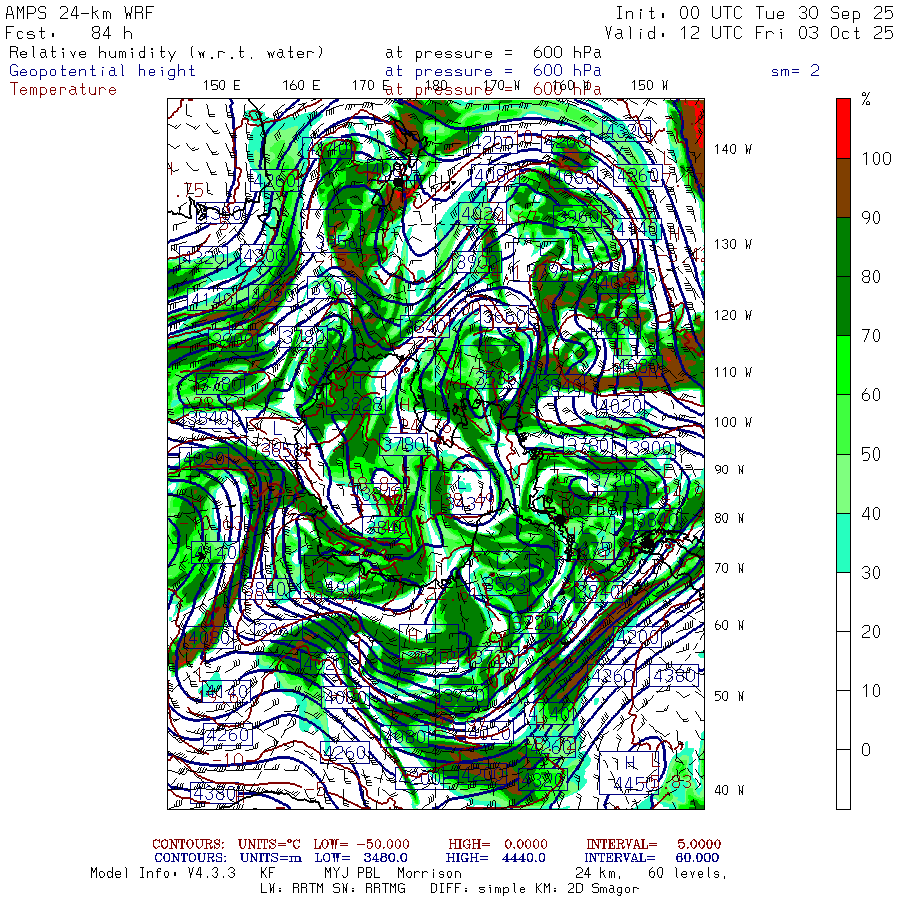Click the '80 W' label on right edge
The image size is (900, 900).
[x=729, y=518]
